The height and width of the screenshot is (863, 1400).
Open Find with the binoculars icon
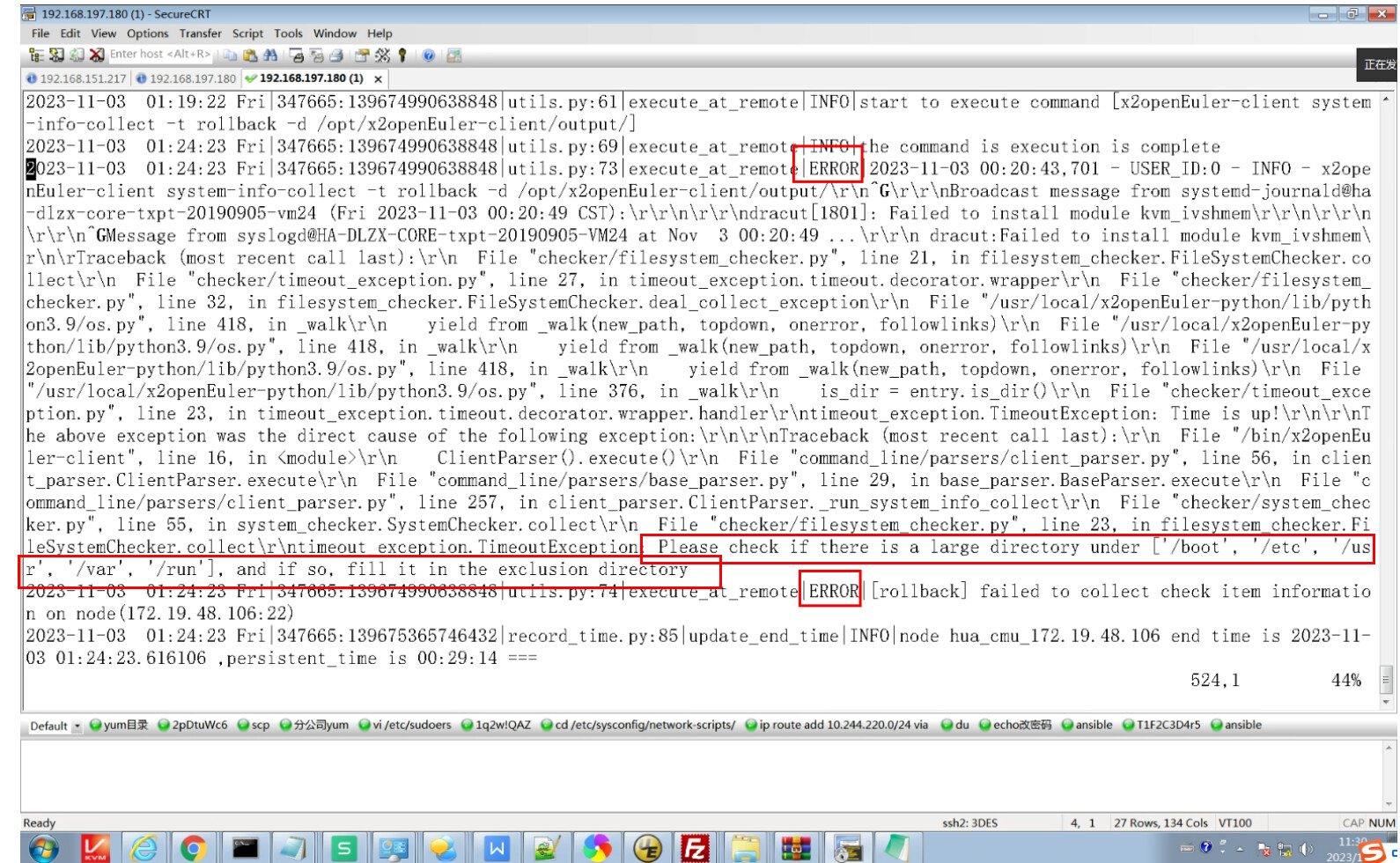[x=270, y=55]
